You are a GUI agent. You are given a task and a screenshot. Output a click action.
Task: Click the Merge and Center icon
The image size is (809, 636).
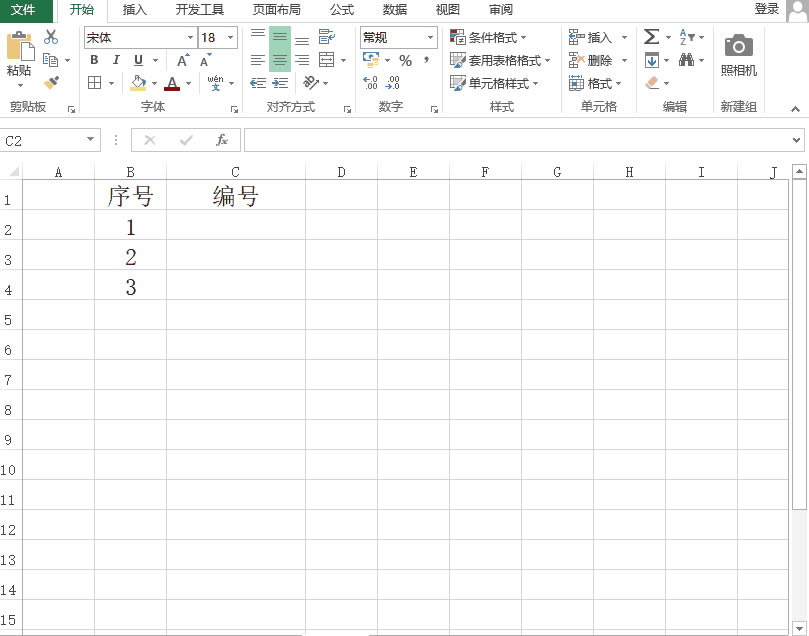pos(327,60)
